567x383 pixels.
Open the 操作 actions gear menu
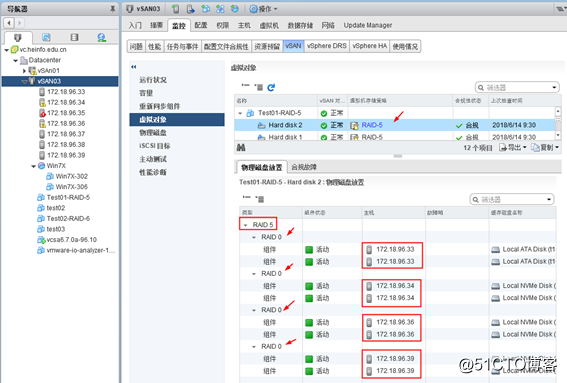(264, 9)
